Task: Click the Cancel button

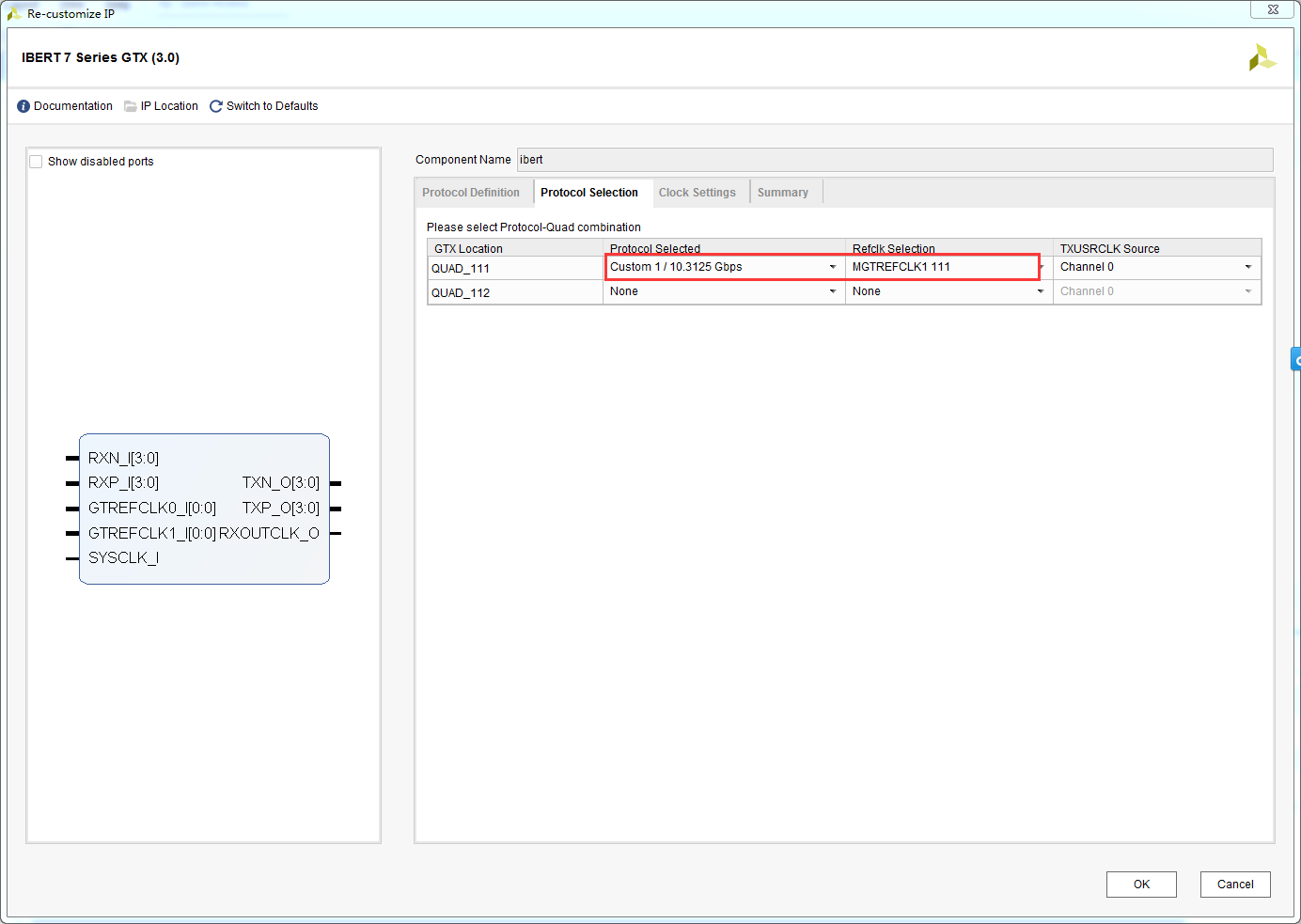Action: [1235, 885]
